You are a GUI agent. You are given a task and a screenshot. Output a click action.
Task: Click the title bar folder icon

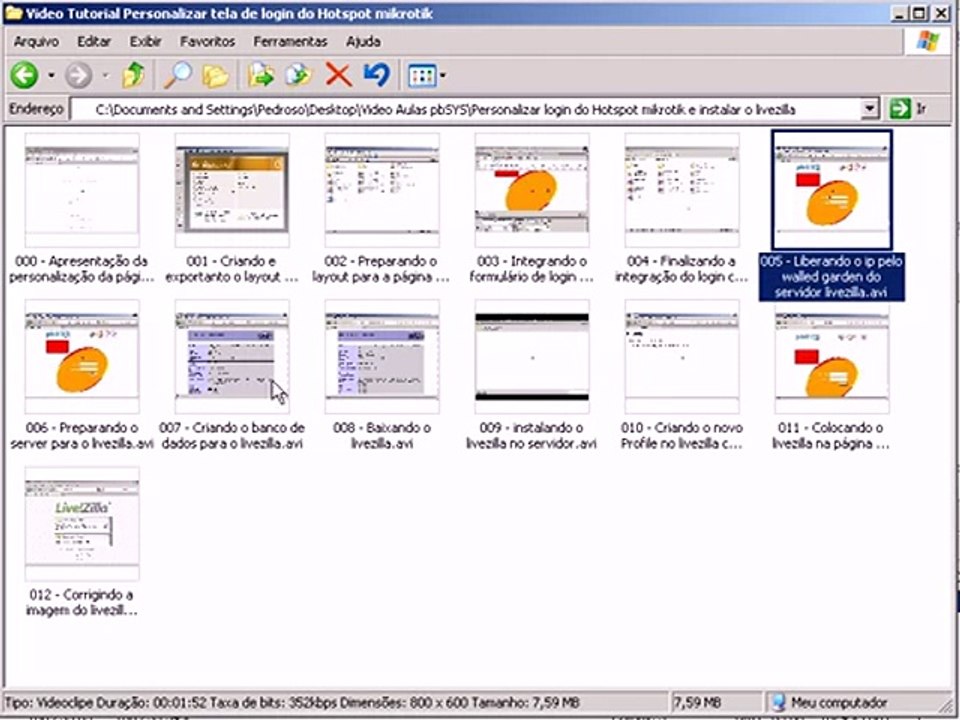point(13,13)
